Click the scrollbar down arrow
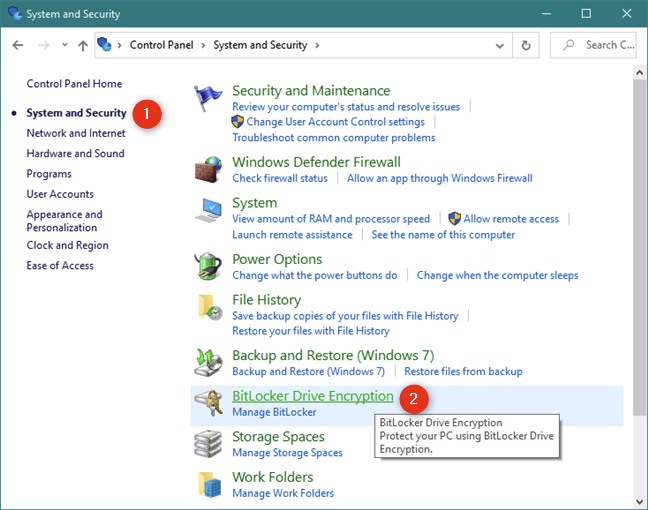 (640, 502)
